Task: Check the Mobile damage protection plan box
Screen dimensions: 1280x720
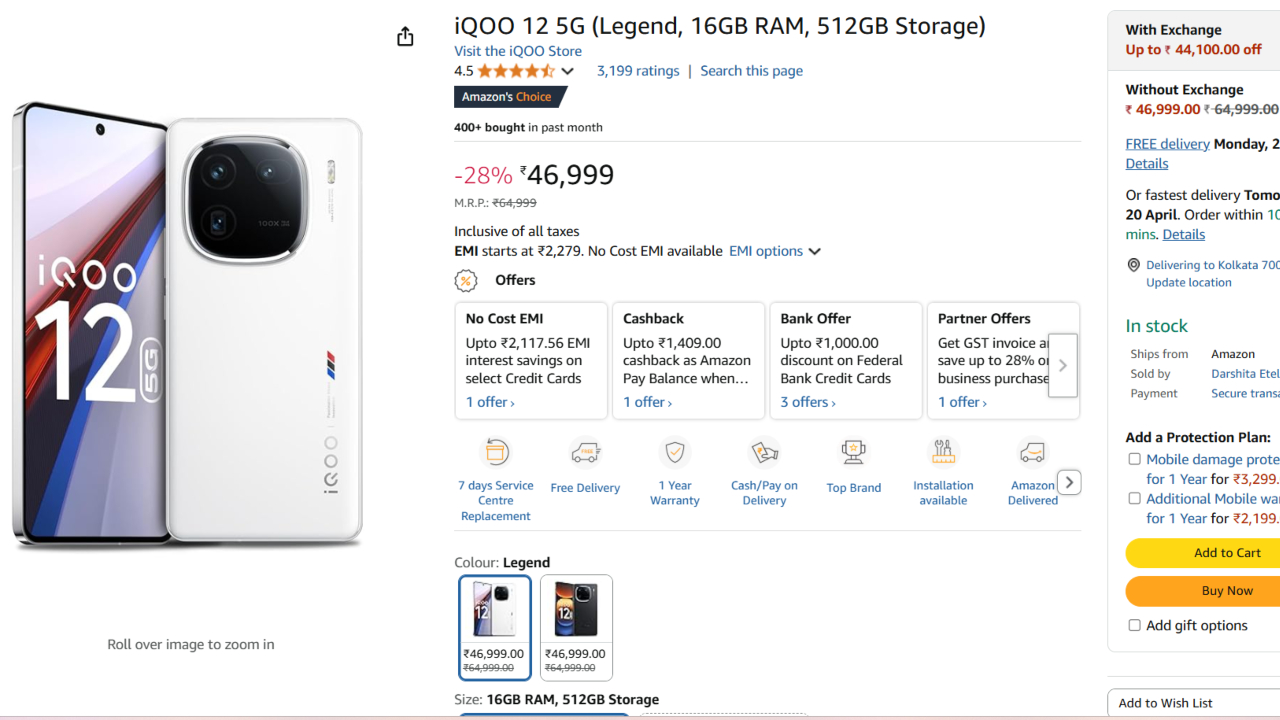Action: pos(1134,459)
